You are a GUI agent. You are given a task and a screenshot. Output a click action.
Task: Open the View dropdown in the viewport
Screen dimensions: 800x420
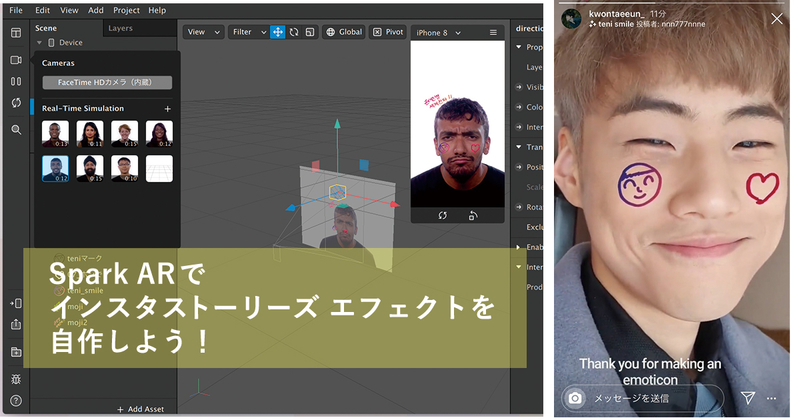(201, 32)
